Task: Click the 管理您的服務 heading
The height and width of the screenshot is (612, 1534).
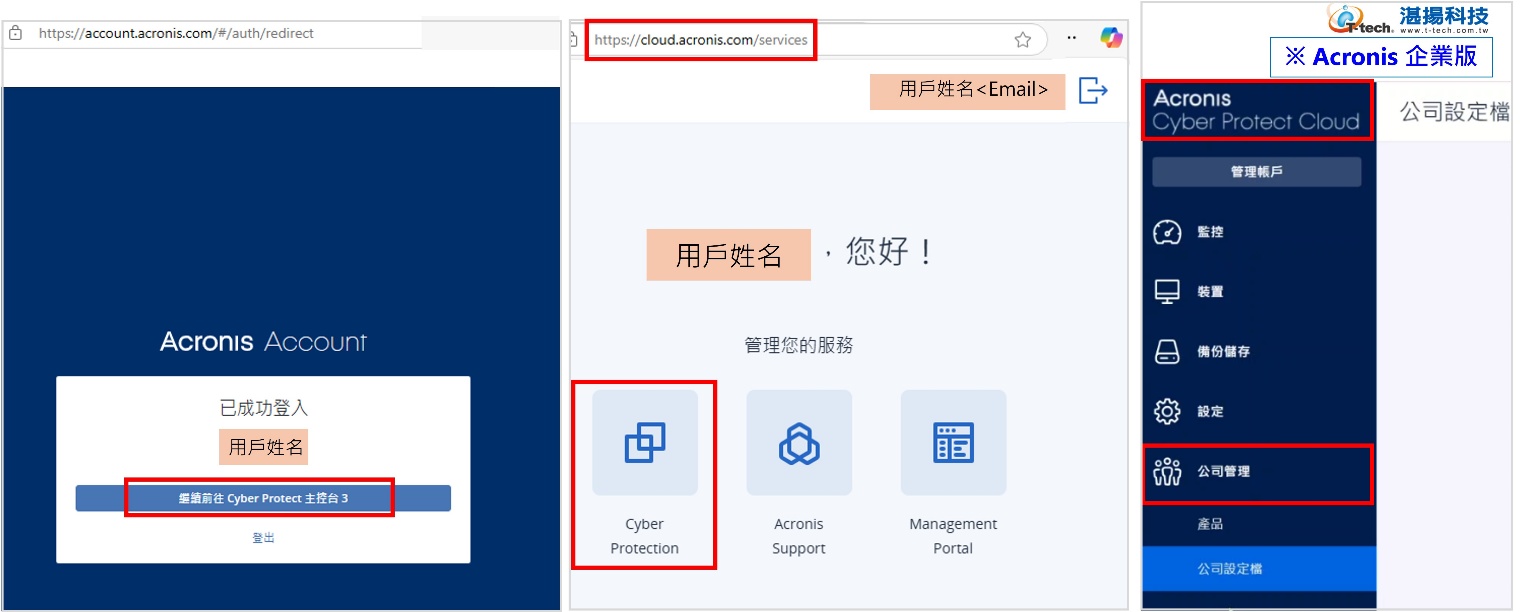Action: (799, 346)
